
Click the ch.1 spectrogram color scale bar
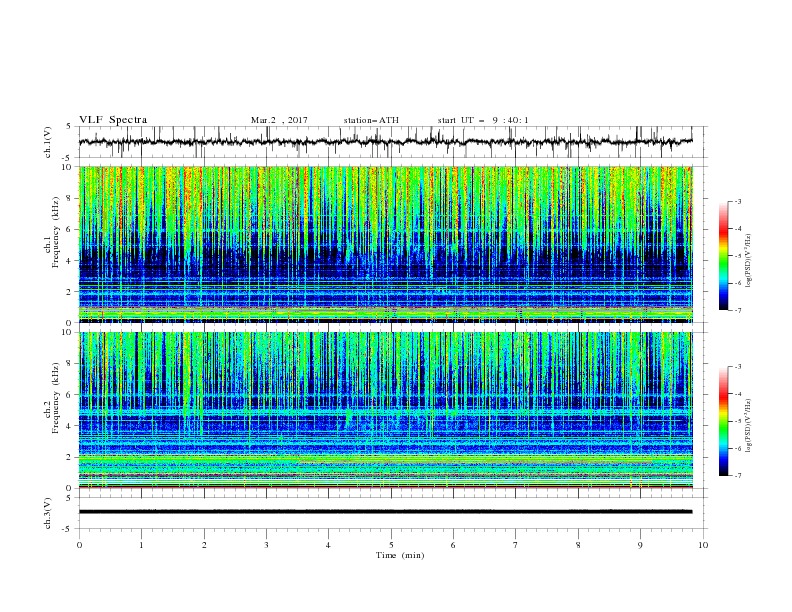coord(723,256)
